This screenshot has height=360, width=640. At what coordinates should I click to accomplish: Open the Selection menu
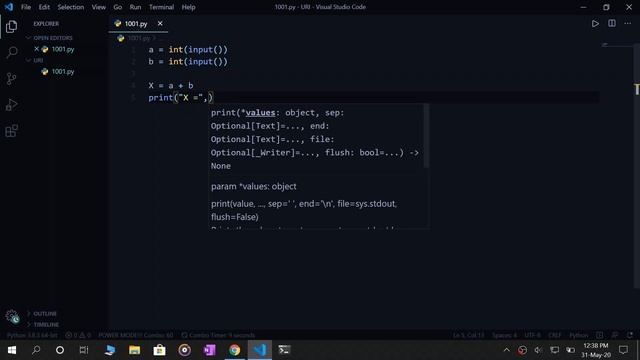[x=71, y=7]
